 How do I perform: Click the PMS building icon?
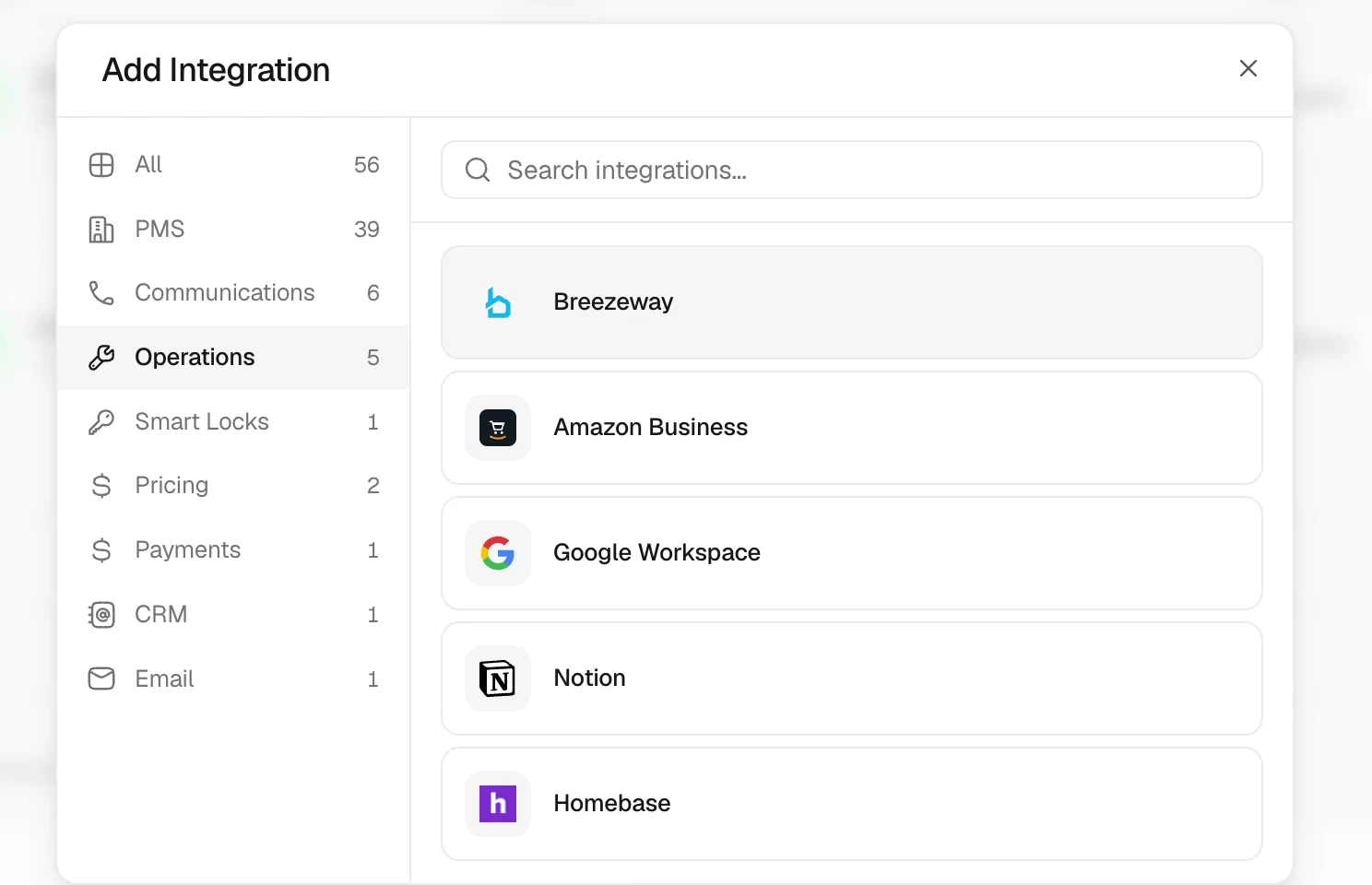tap(101, 230)
